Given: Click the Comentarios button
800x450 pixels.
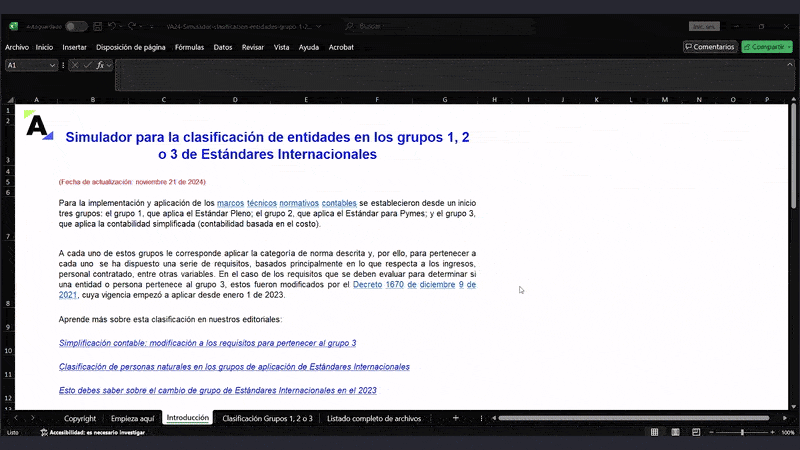Looking at the screenshot, I should pyautogui.click(x=709, y=46).
